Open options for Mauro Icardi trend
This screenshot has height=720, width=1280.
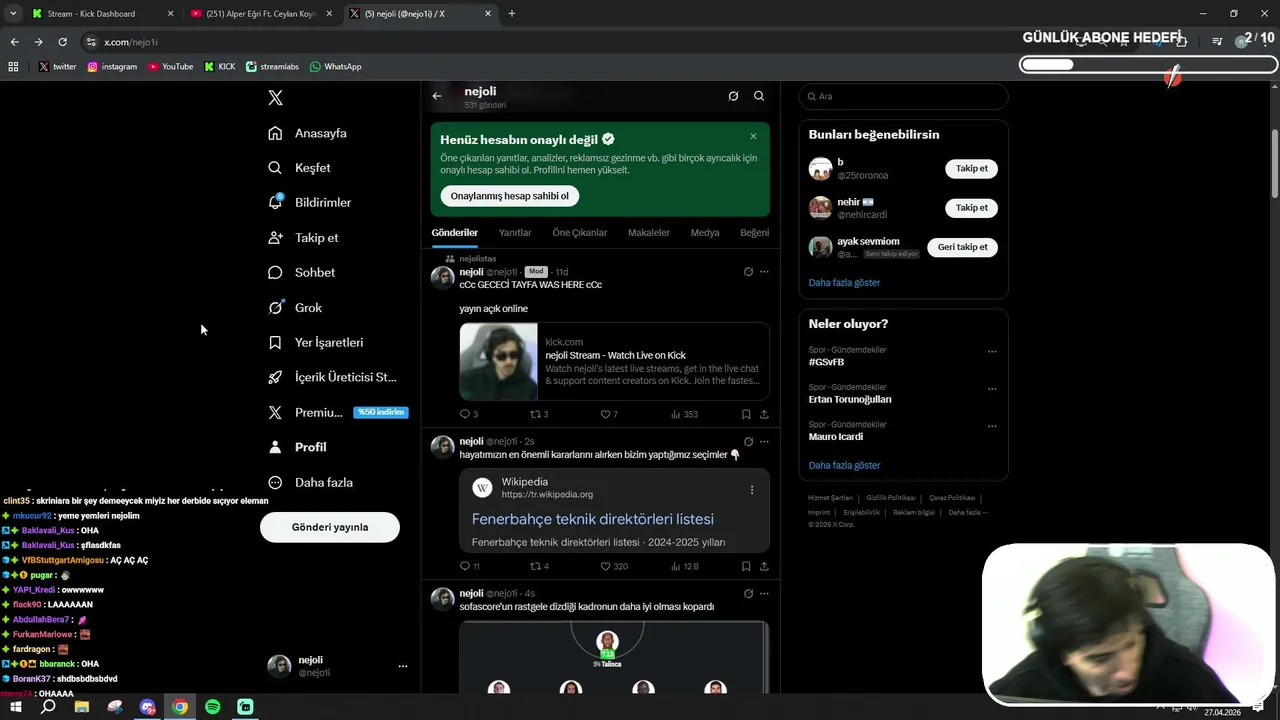pos(992,426)
